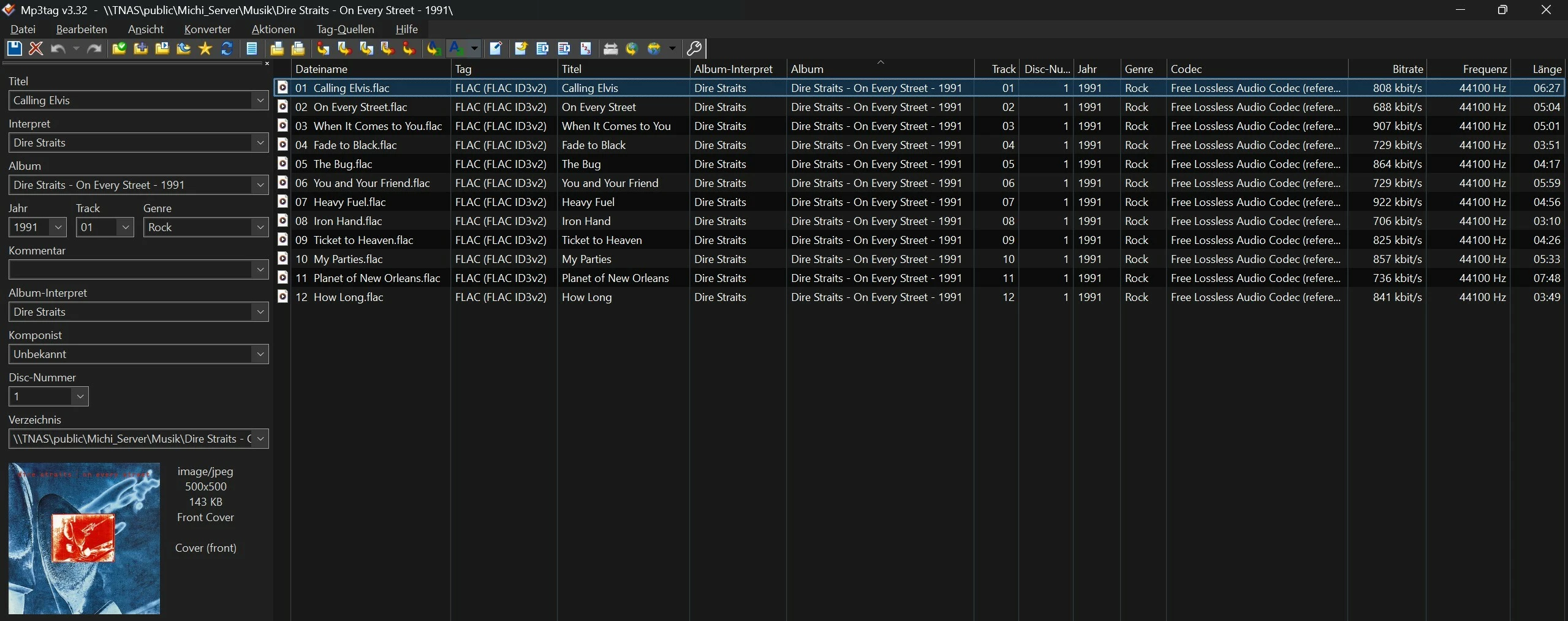The height and width of the screenshot is (621, 1568).
Task: Click the Save tag floppy disk icon
Action: 14,48
